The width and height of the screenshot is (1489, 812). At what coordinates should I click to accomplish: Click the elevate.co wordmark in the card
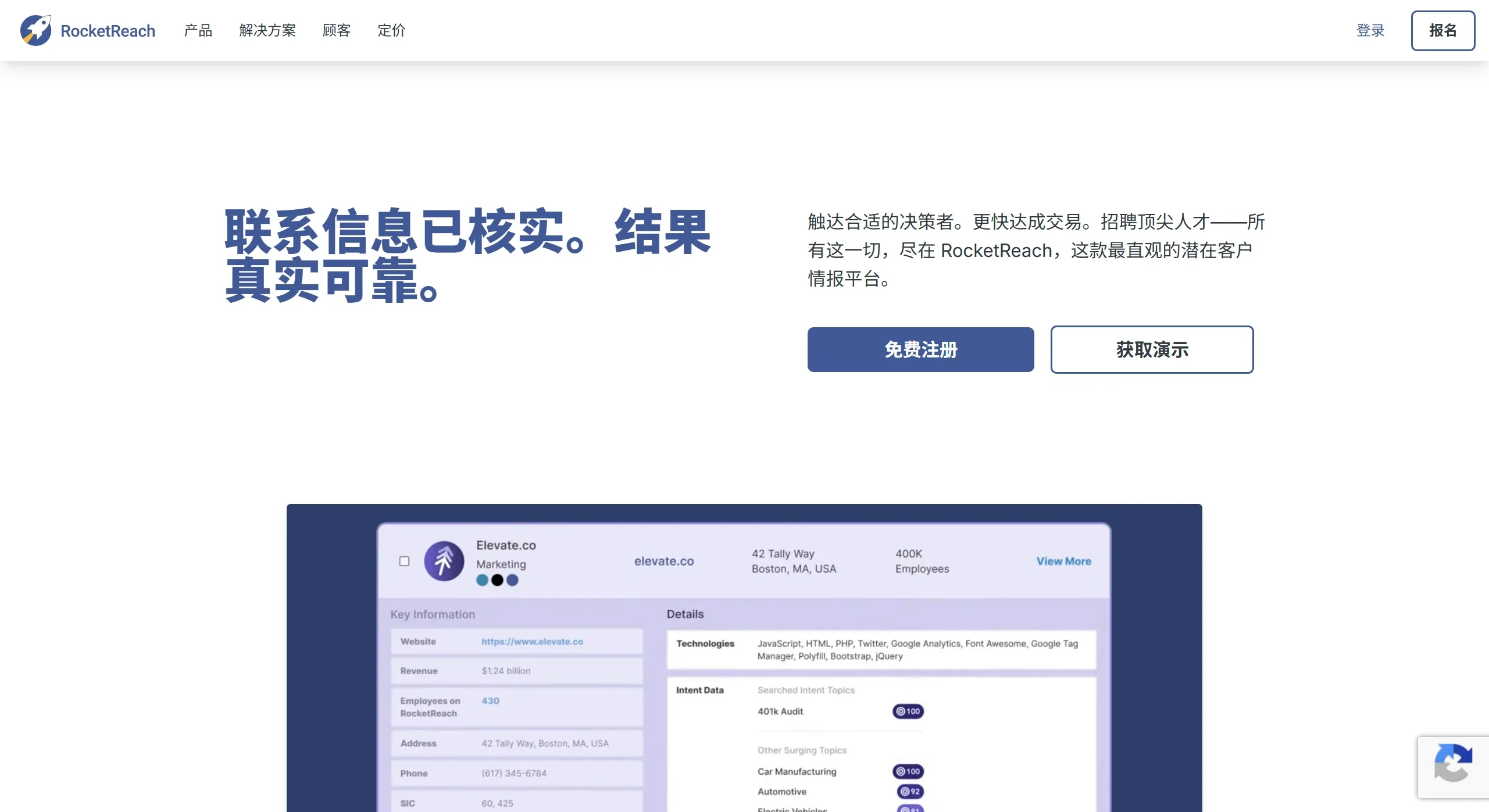pos(663,561)
